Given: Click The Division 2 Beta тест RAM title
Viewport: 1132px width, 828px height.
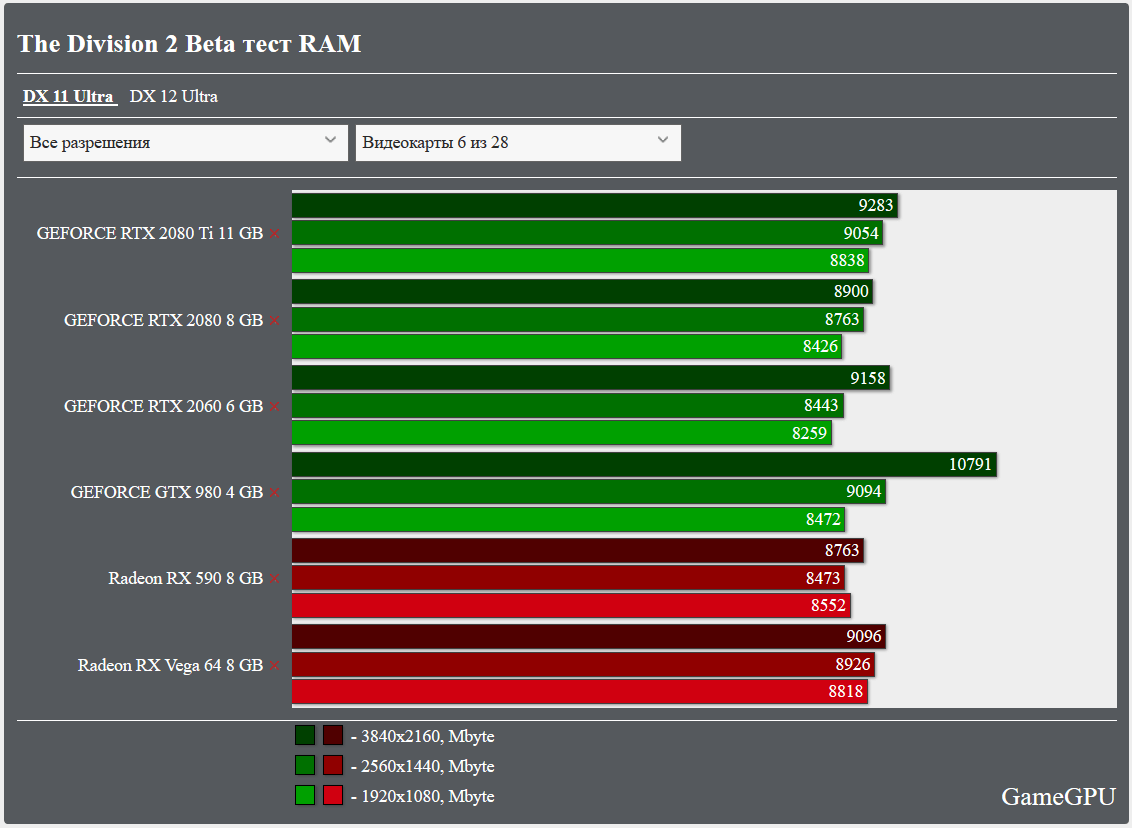Looking at the screenshot, I should (x=189, y=44).
